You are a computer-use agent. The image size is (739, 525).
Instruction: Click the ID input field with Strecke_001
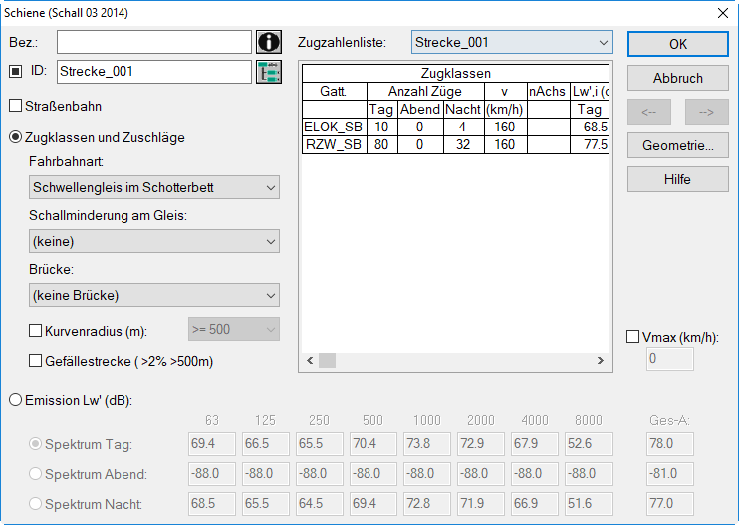coord(154,72)
